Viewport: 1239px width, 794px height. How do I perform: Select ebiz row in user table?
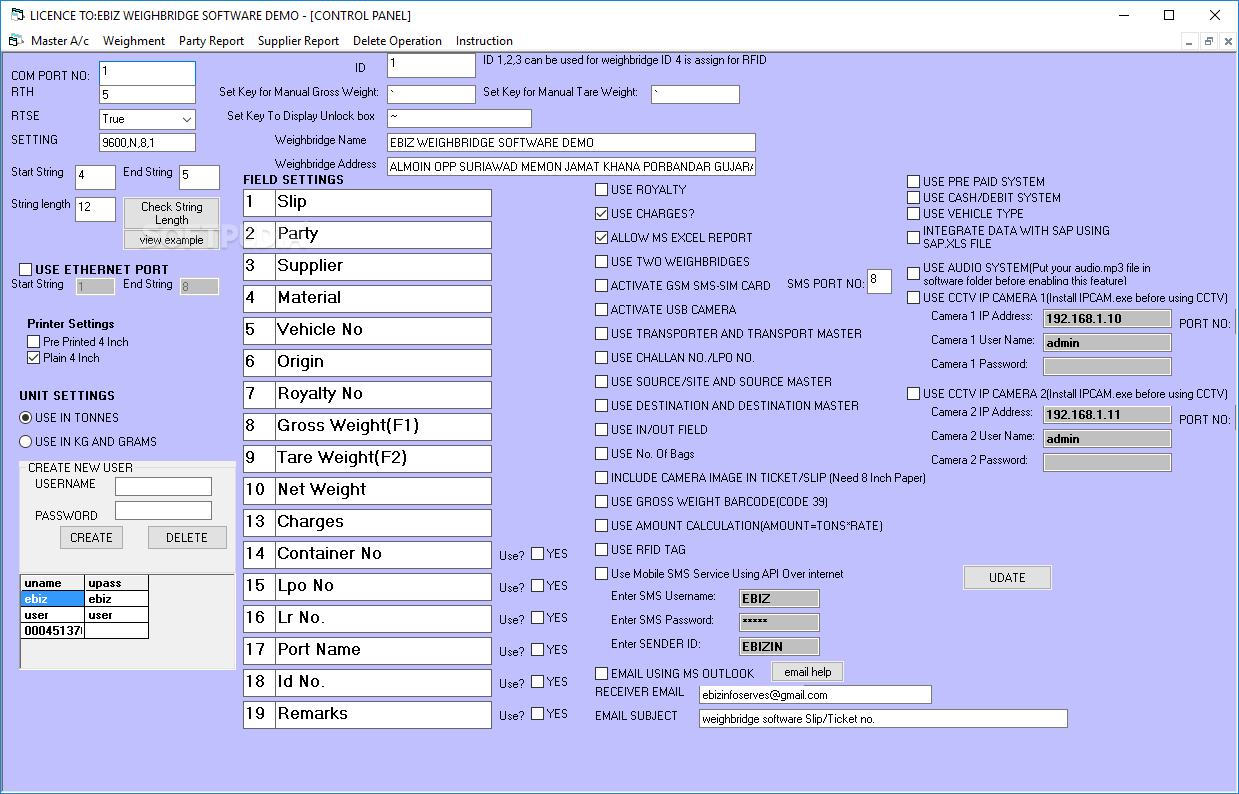pos(52,599)
